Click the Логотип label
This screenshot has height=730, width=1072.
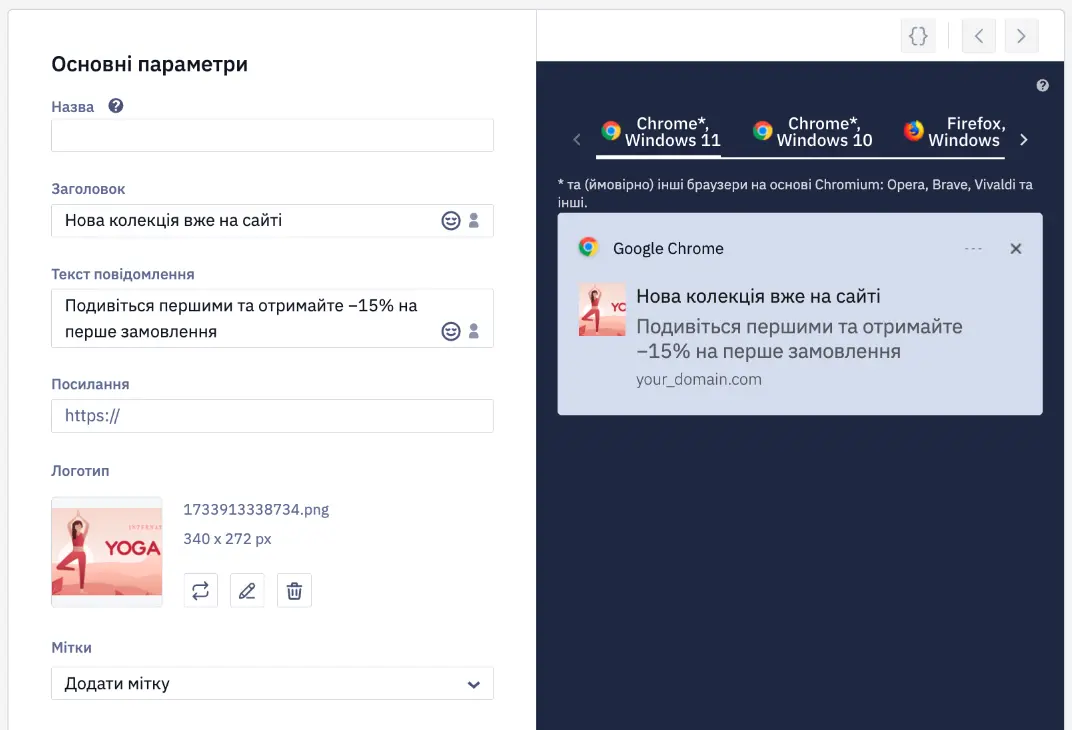pos(80,471)
